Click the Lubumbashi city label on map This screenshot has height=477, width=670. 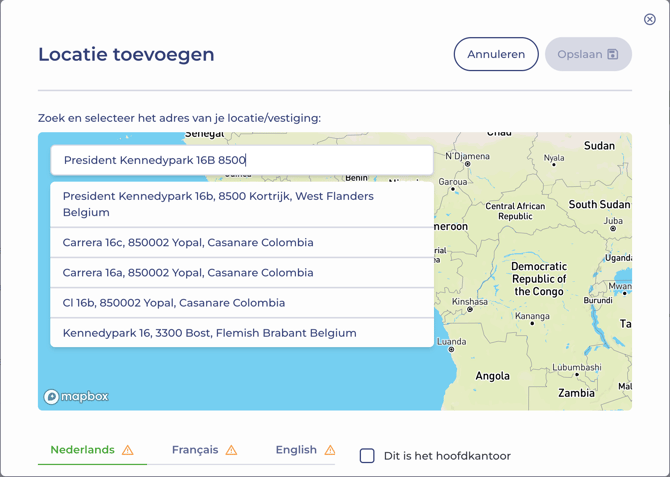click(x=577, y=367)
